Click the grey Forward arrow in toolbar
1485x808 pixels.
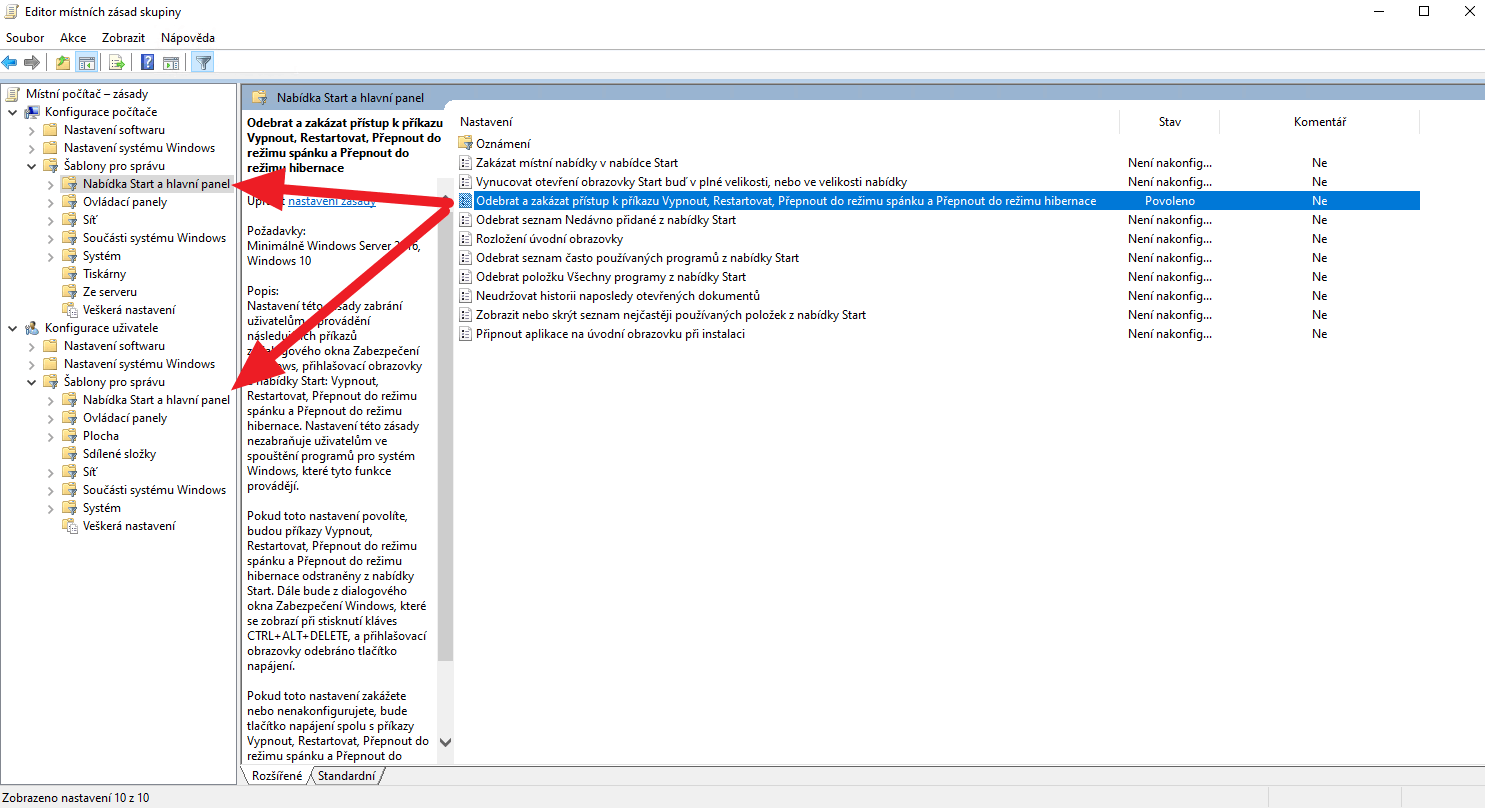[32, 63]
